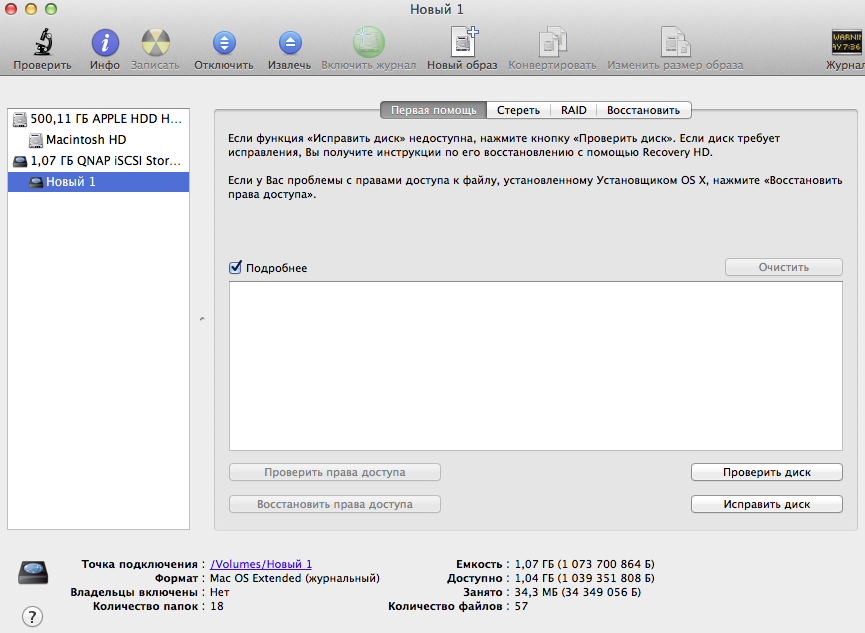This screenshot has height=633, width=865.
Task: Select Macintosh HD in the disk list
Action: click(x=99, y=140)
